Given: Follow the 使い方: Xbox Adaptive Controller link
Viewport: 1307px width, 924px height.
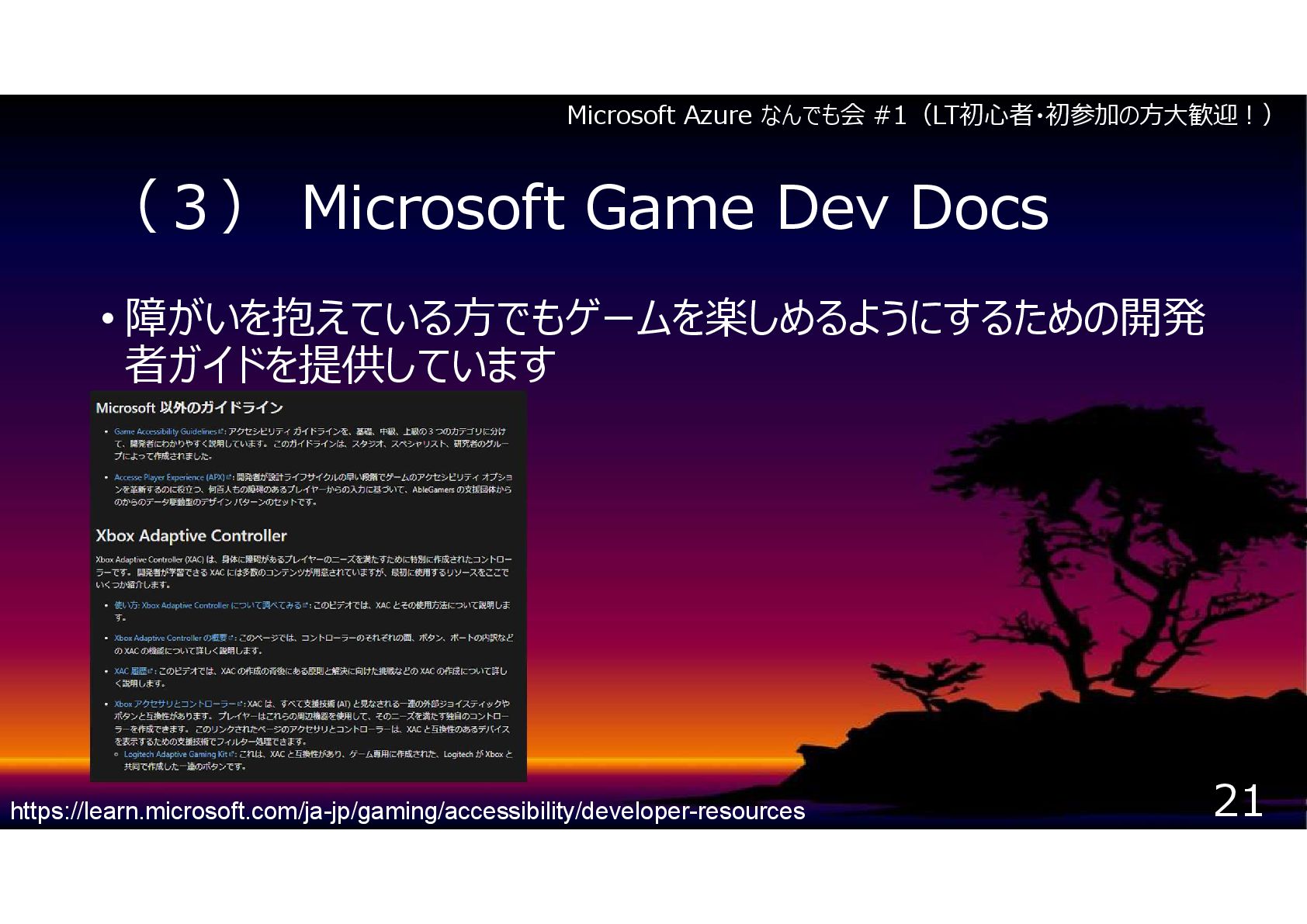Looking at the screenshot, I should 211,605.
